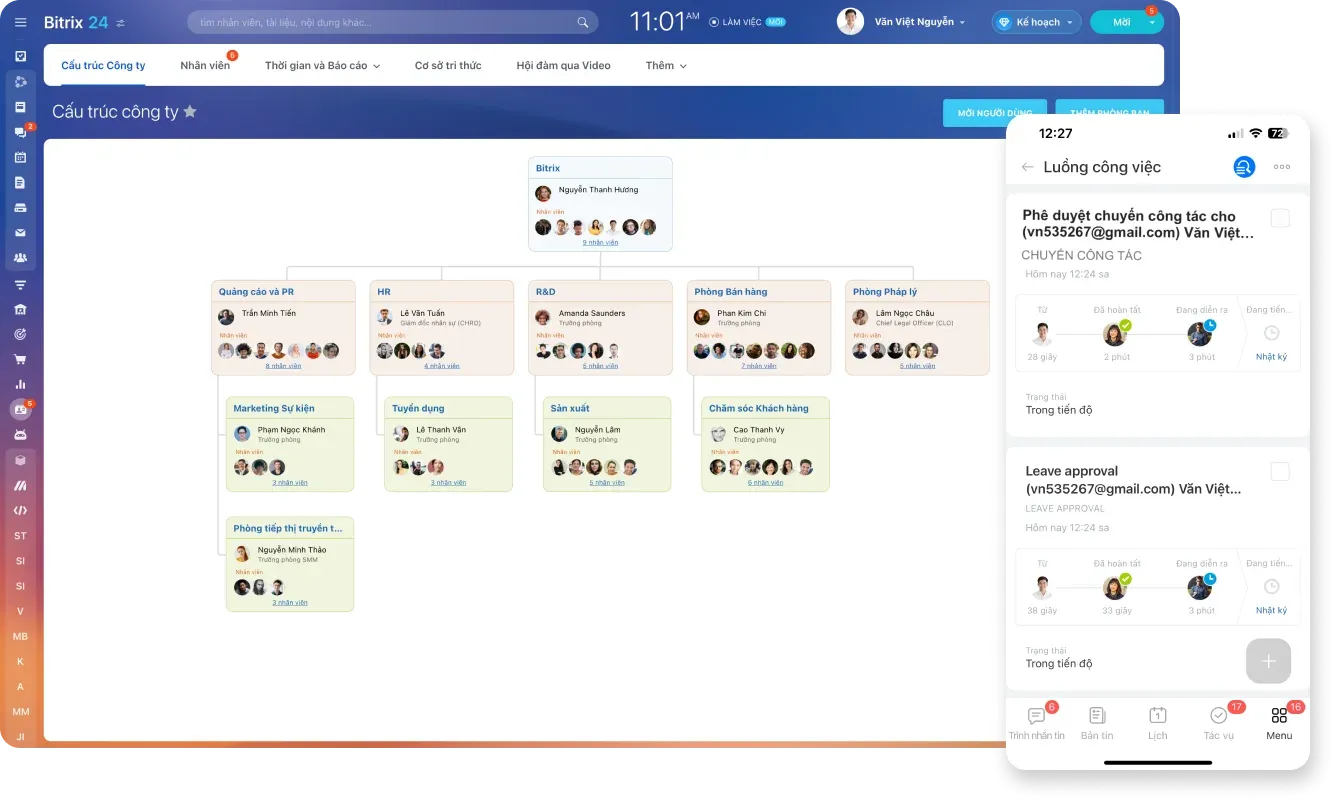1340x800 pixels.
Task: Switch to the Nhân viên tab
Action: (x=205, y=66)
